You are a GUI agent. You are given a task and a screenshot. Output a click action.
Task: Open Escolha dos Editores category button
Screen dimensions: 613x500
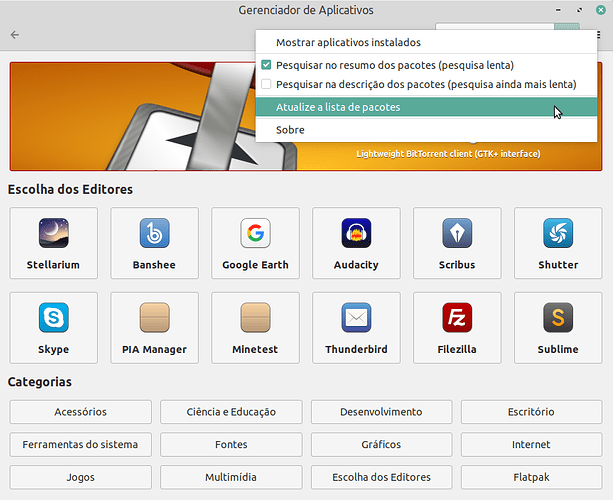382,477
